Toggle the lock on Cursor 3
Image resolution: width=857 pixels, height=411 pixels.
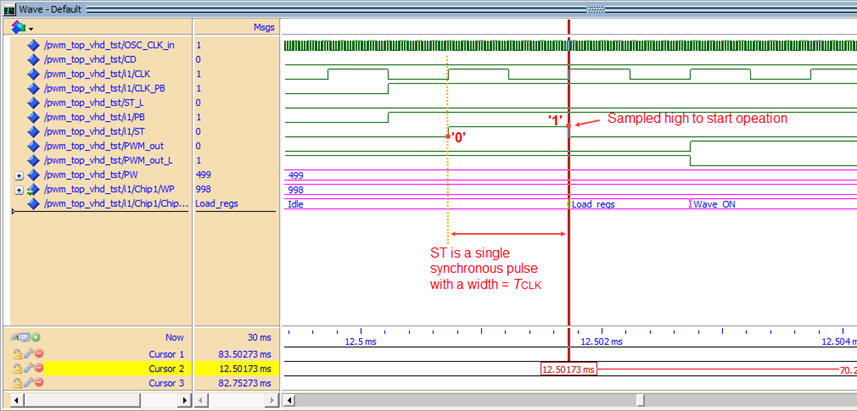18,382
